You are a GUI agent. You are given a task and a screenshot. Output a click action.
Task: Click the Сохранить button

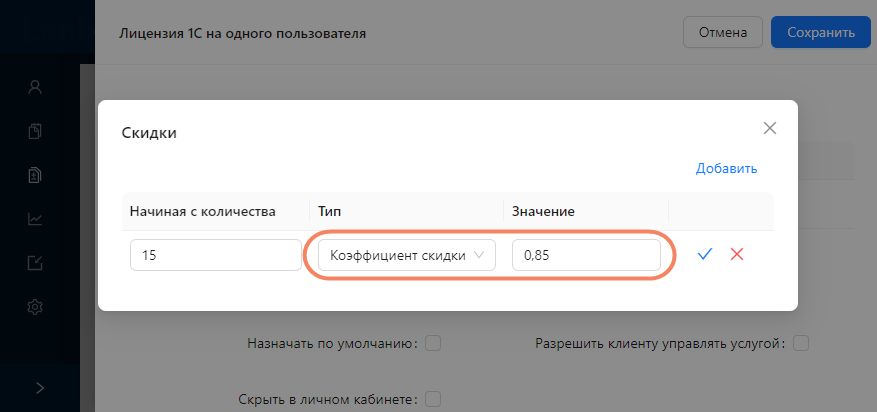[x=821, y=32]
